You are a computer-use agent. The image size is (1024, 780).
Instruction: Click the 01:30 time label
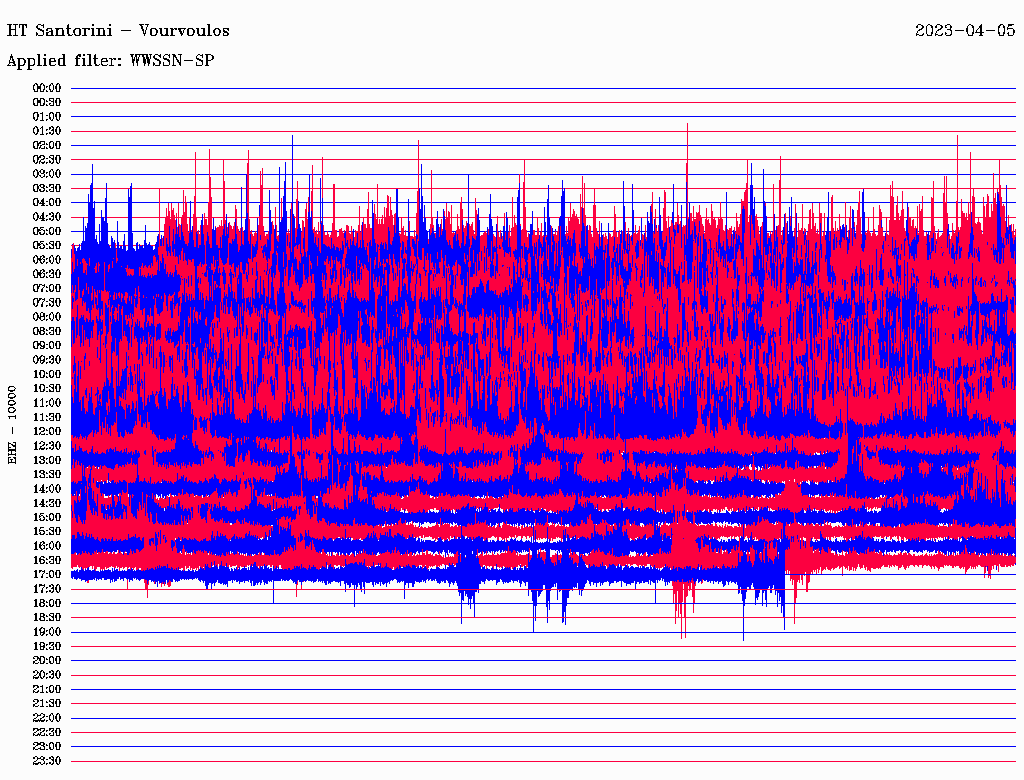pos(47,131)
